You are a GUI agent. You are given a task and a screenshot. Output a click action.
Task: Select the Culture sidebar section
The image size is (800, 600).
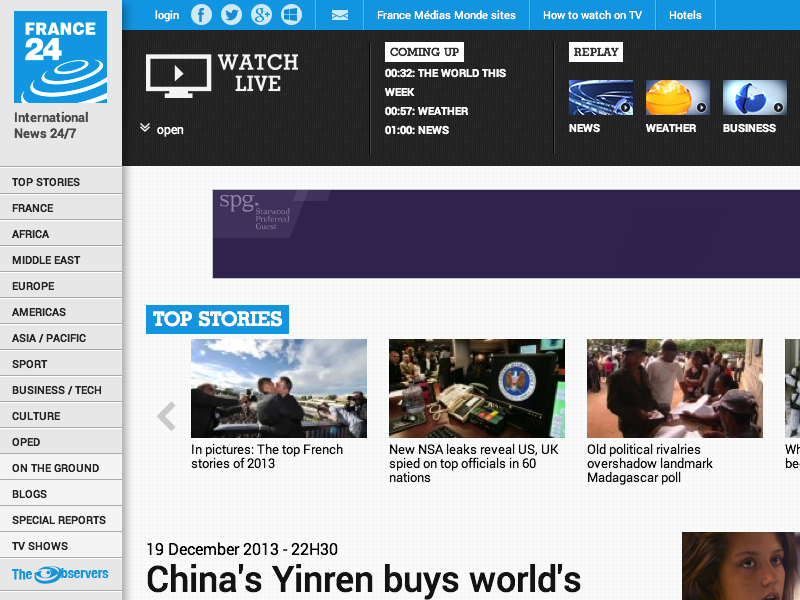[36, 416]
